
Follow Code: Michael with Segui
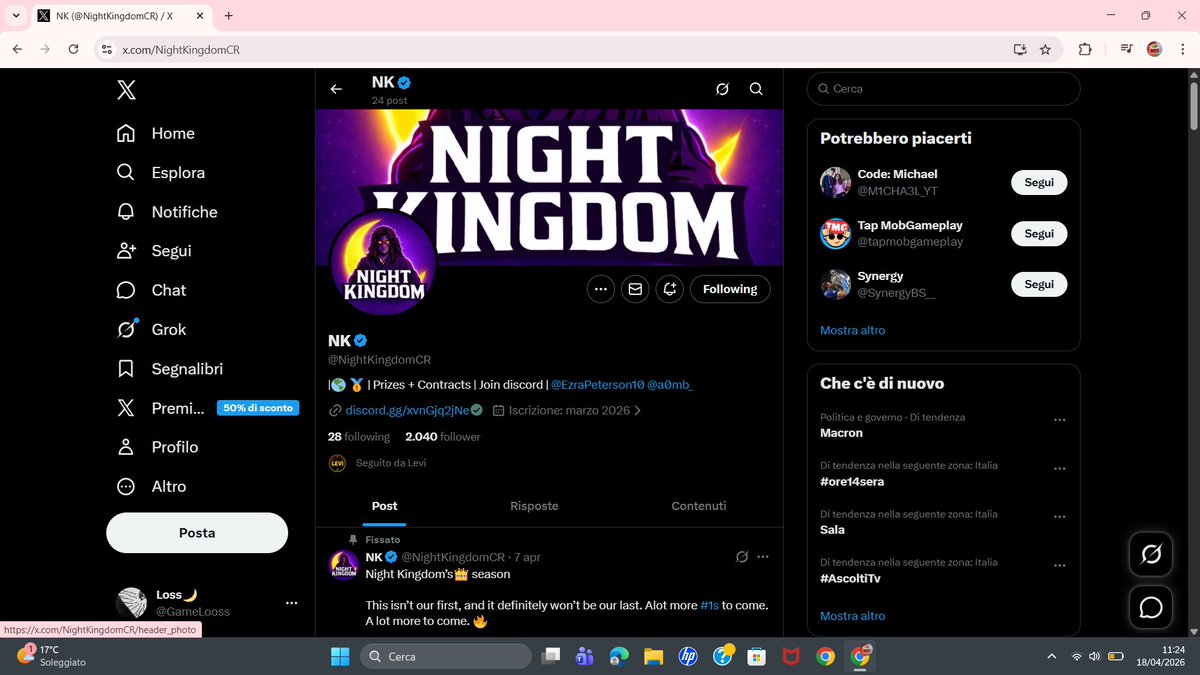coord(1039,183)
